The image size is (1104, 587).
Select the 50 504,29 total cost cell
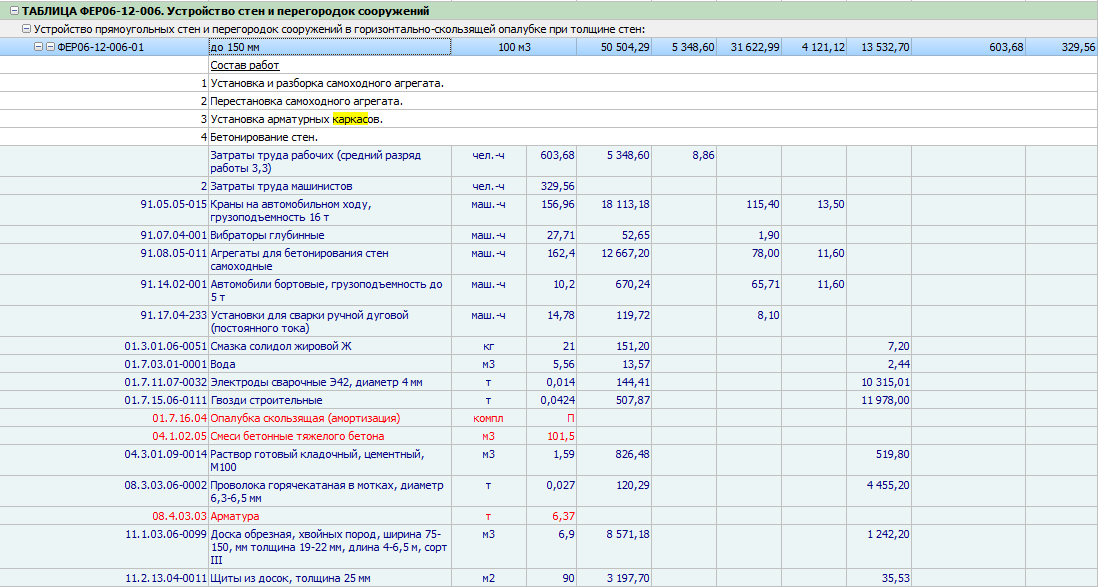point(614,47)
